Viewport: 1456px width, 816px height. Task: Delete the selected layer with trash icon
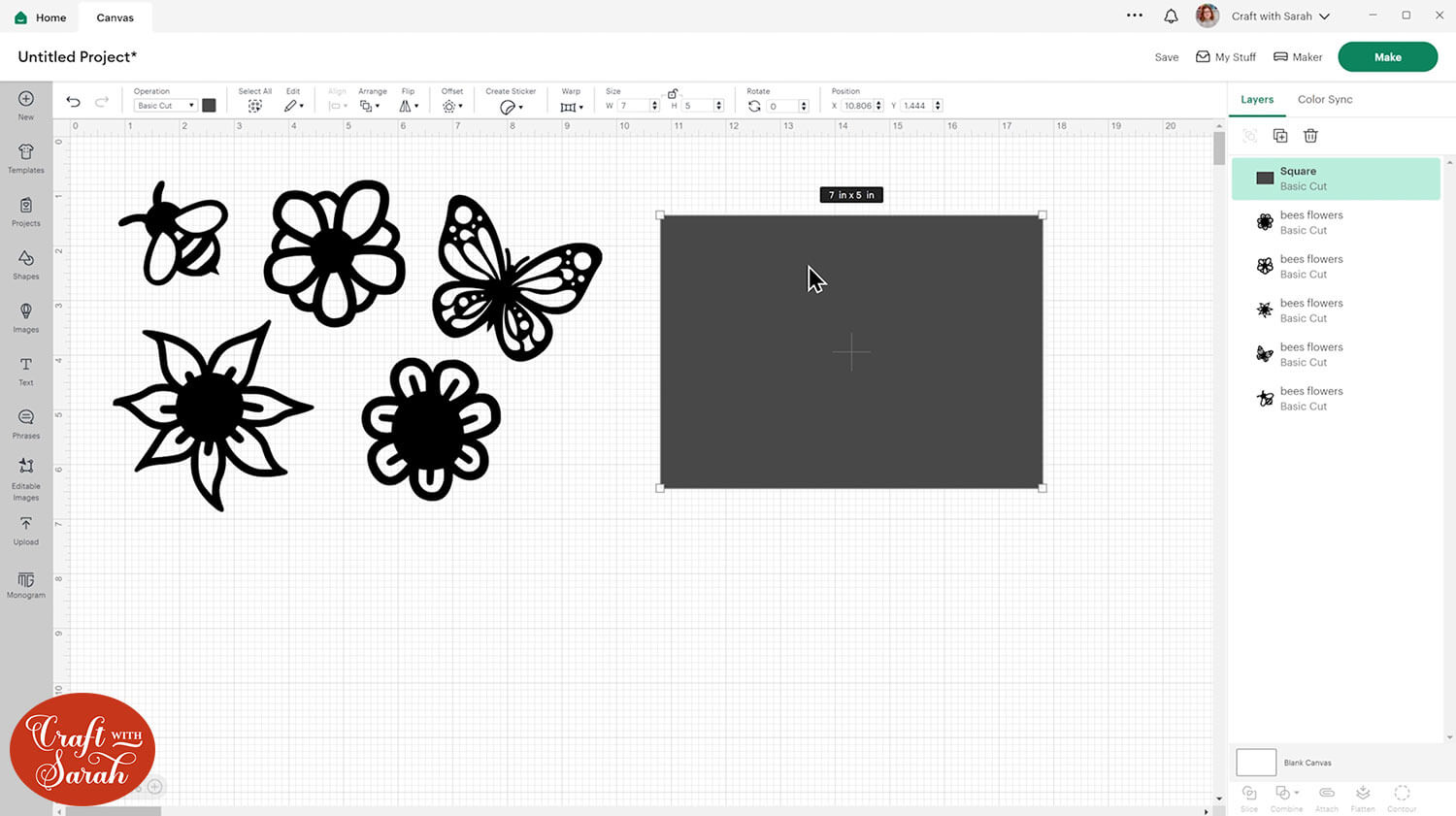click(1310, 136)
